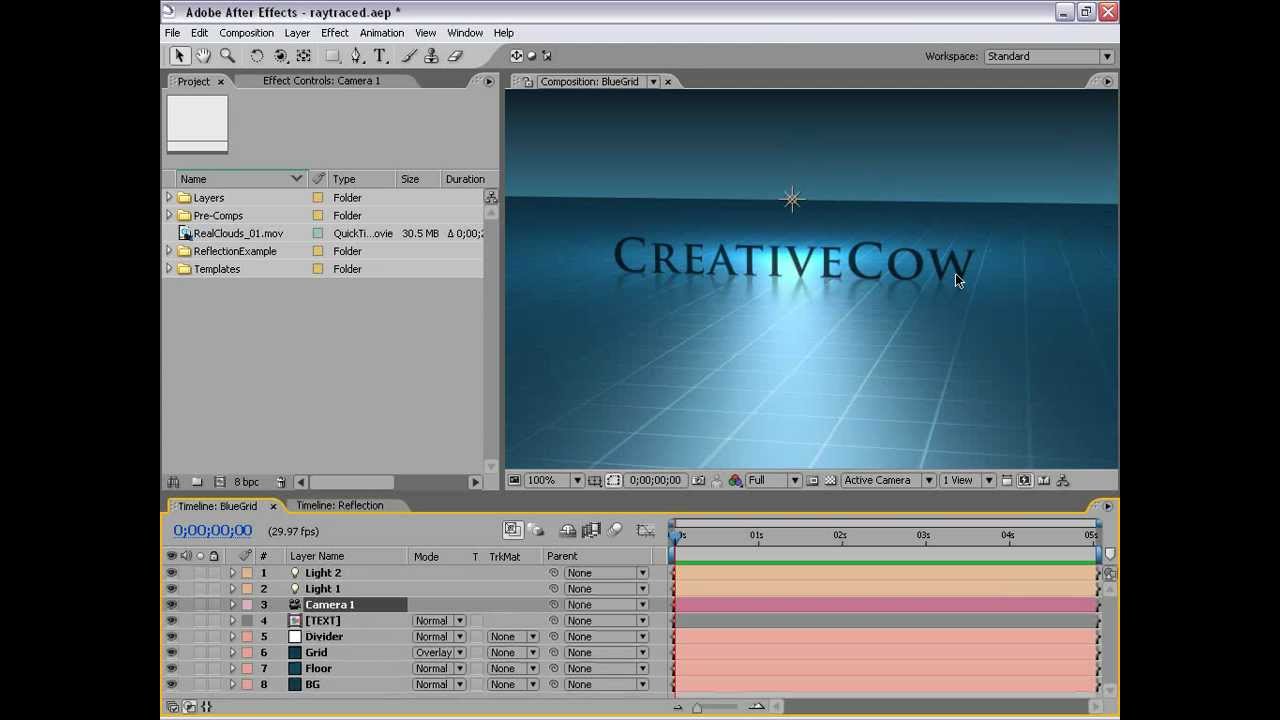The height and width of the screenshot is (720, 1280).
Task: Hide the Light 2 layer
Action: click(x=171, y=573)
